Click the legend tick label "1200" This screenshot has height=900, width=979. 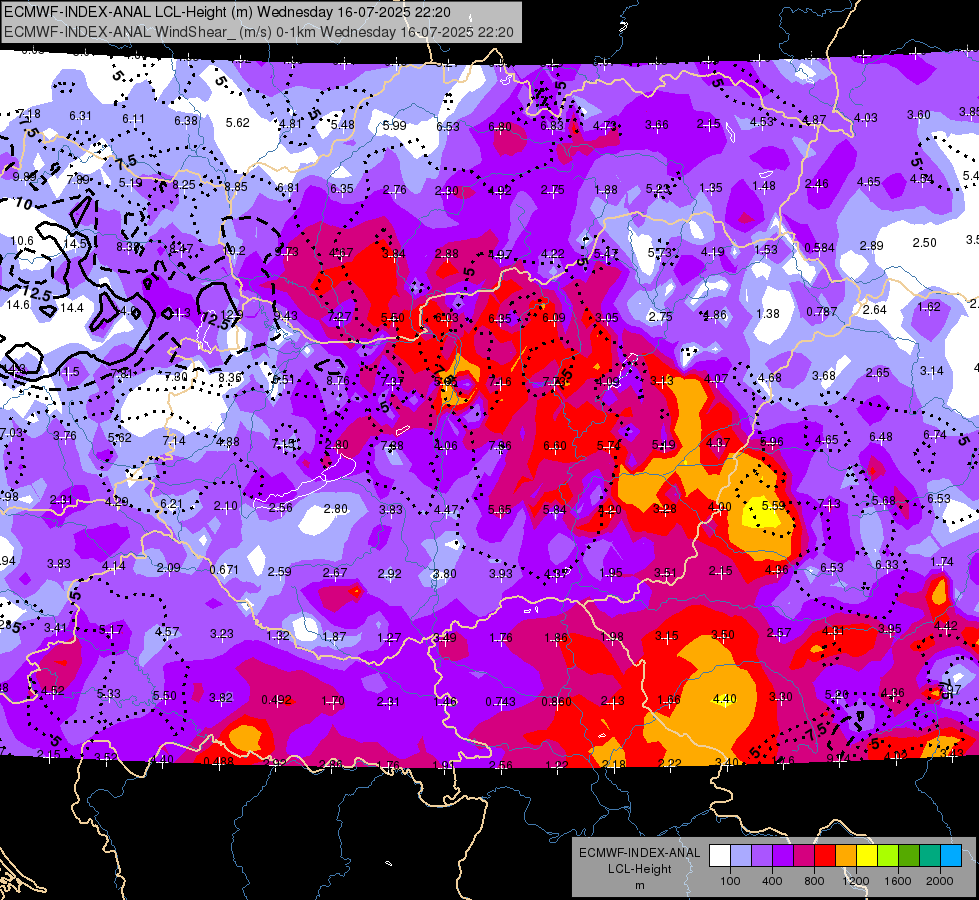(856, 881)
